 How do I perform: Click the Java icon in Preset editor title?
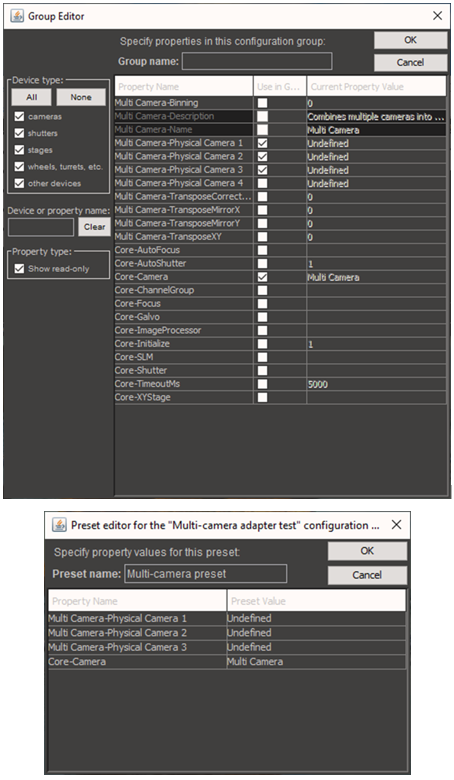point(60,525)
